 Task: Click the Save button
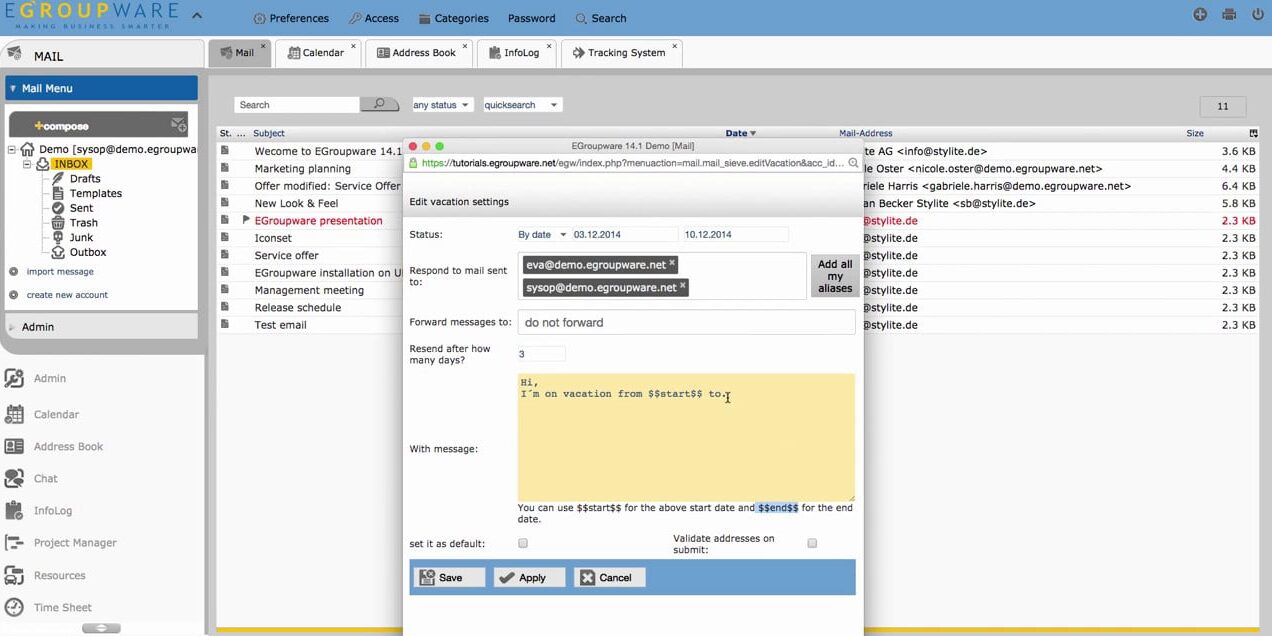point(450,577)
